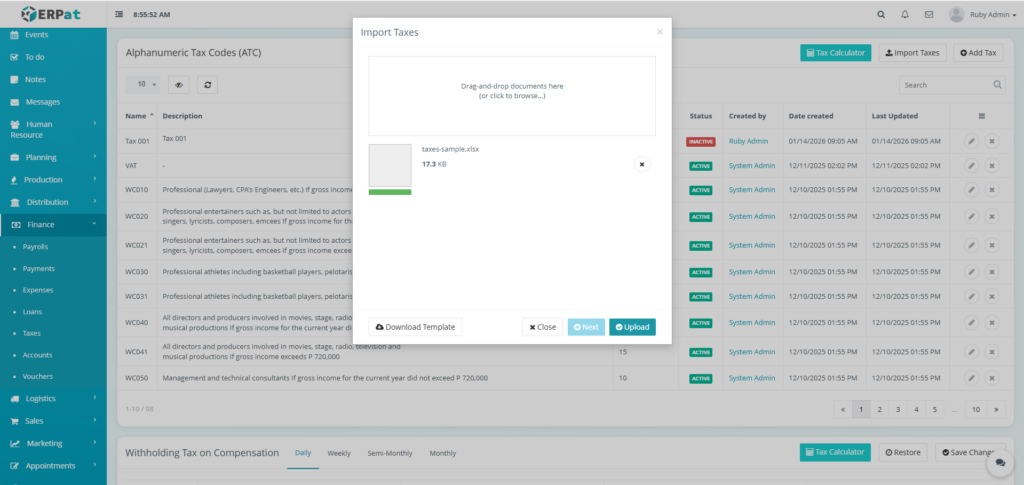This screenshot has height=485, width=1024.
Task: Click Add Tax button
Action: 978,53
